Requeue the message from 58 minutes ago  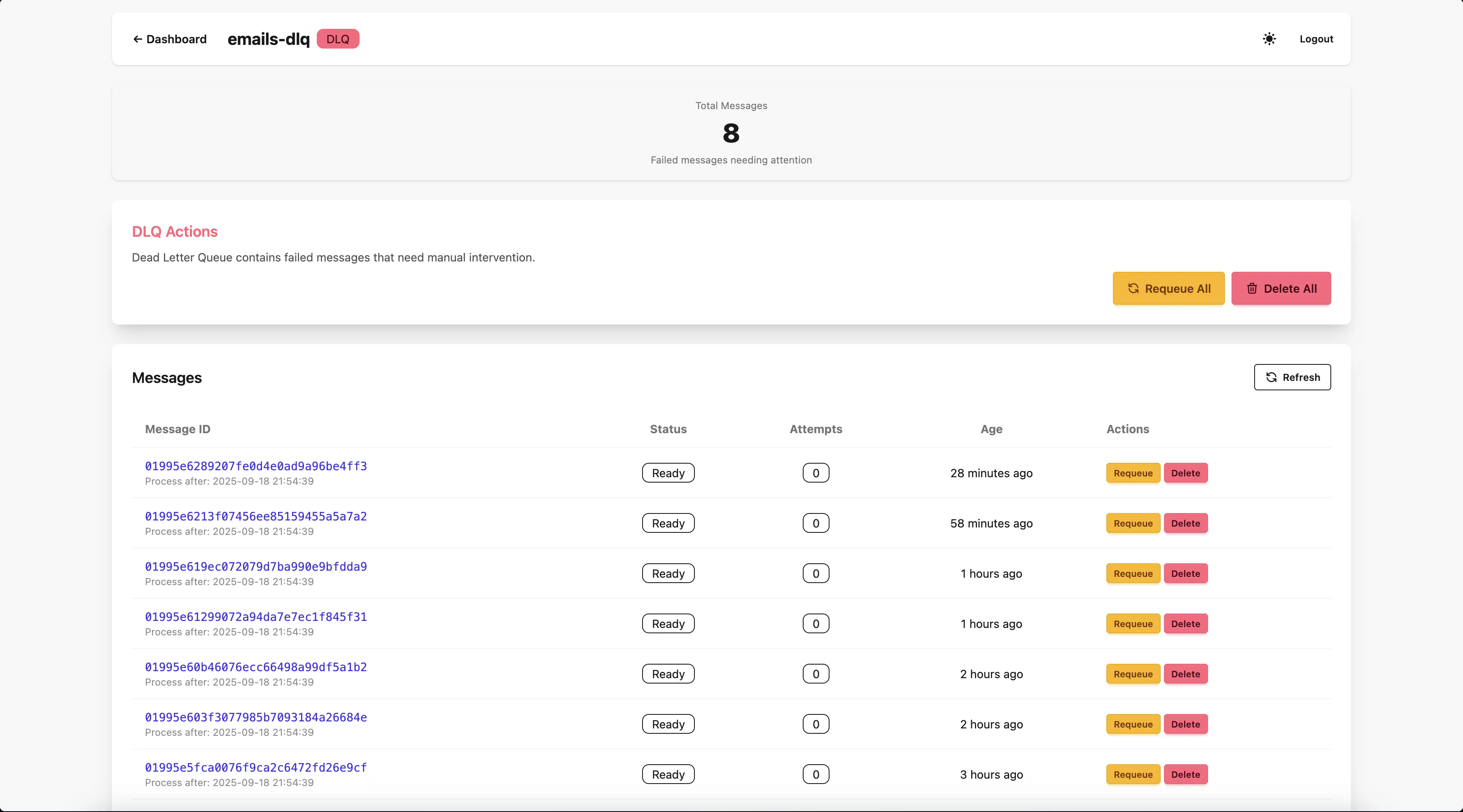click(1132, 523)
